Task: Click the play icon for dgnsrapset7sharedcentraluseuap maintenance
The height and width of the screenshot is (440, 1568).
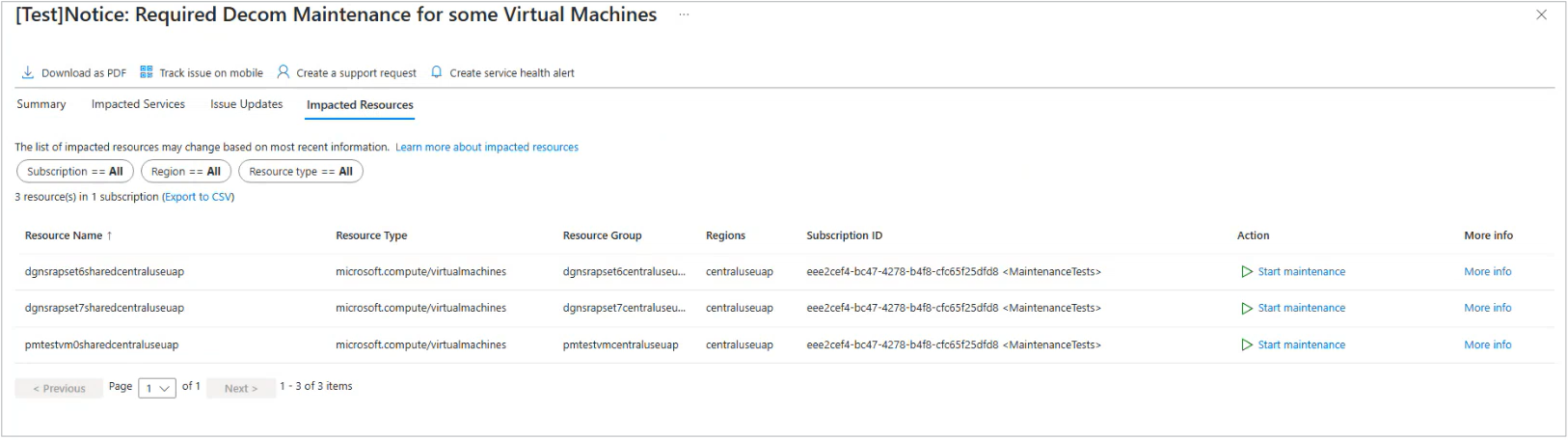Action: pyautogui.click(x=1247, y=309)
